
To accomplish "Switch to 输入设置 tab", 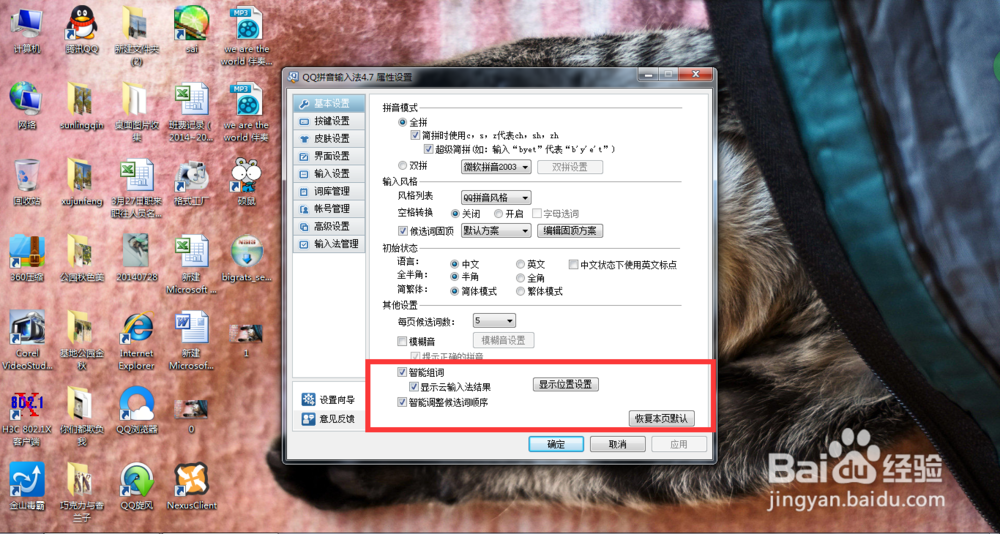I will pos(329,174).
